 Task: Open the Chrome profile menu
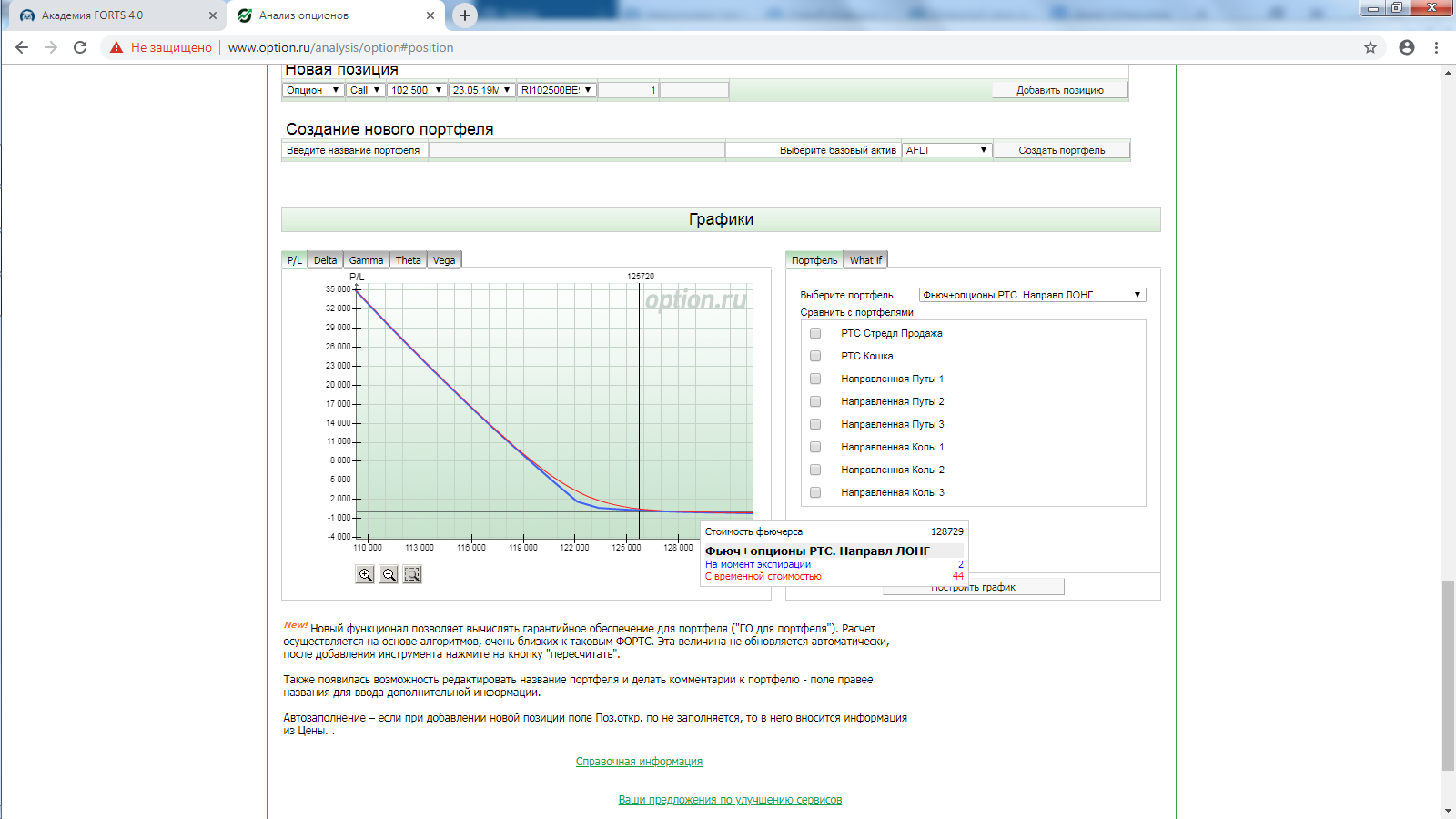(x=1407, y=47)
